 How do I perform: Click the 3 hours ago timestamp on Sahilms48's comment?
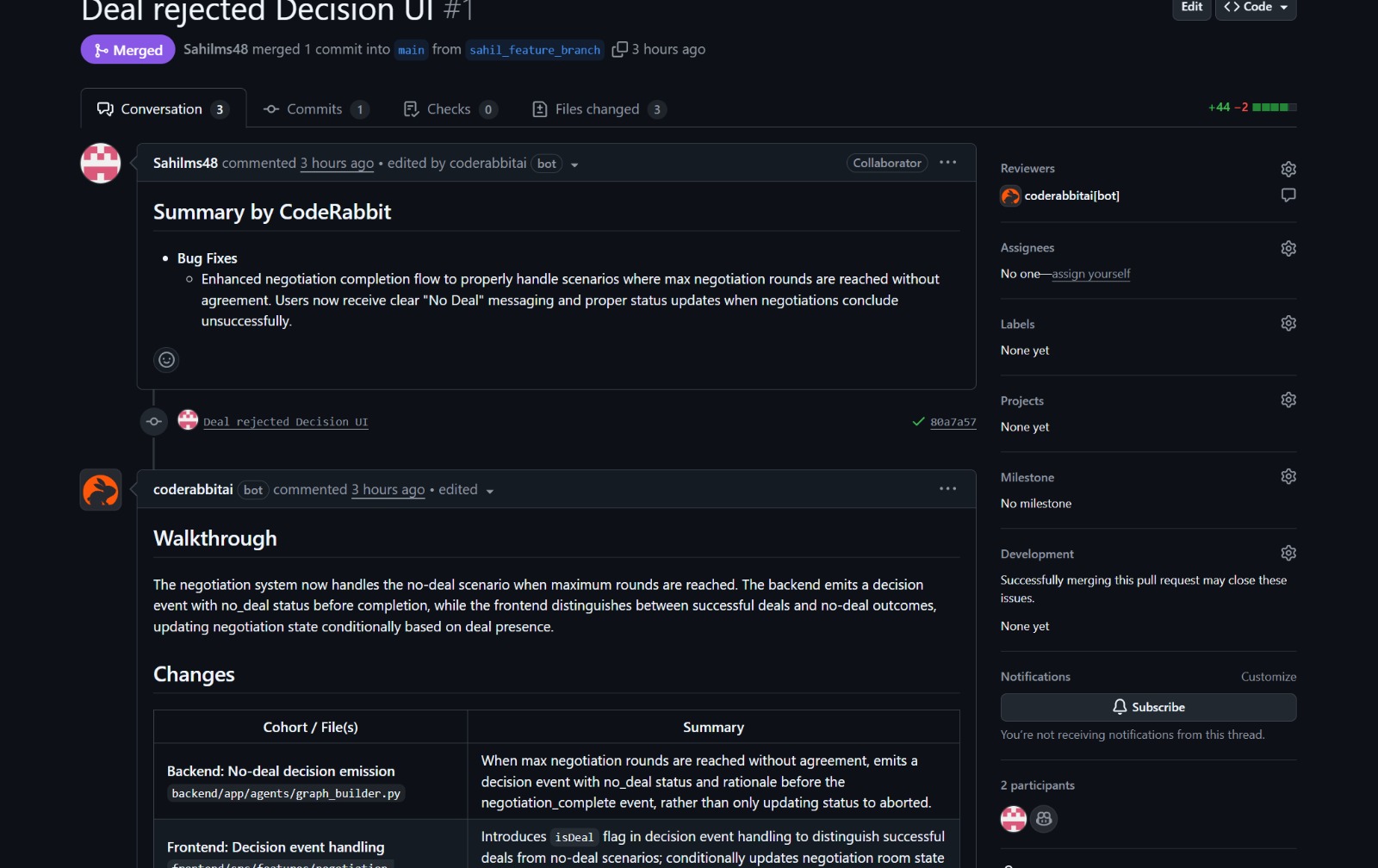(337, 163)
